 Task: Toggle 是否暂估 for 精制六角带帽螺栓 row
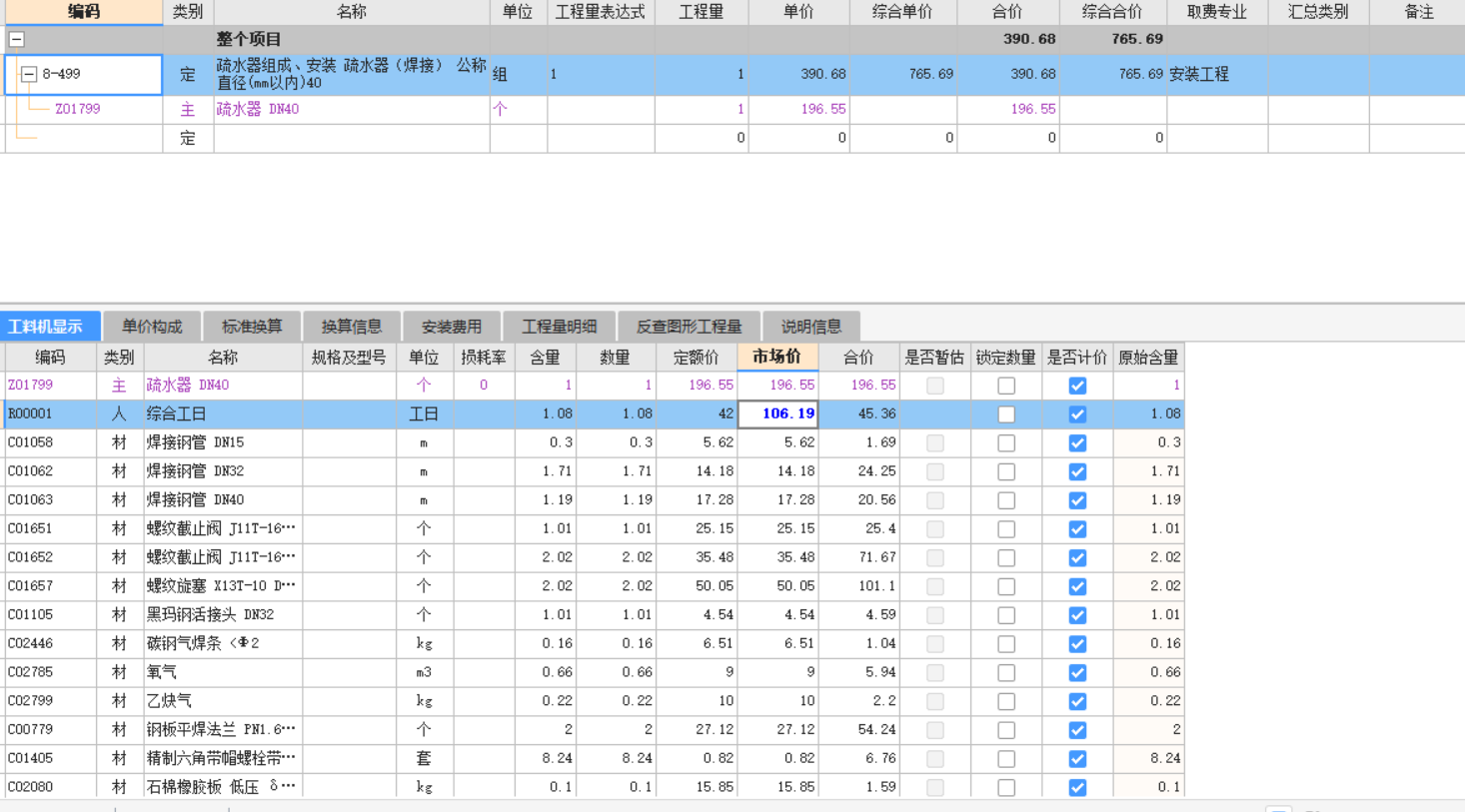[x=935, y=759]
